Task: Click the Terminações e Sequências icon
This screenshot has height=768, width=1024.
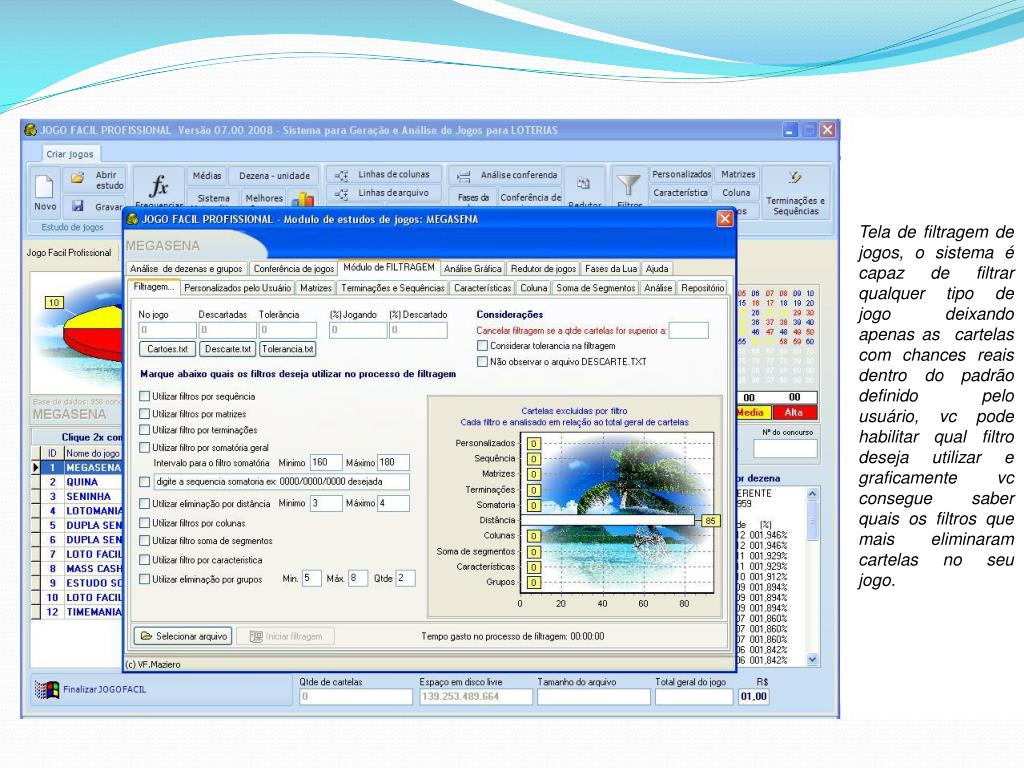Action: point(795,178)
